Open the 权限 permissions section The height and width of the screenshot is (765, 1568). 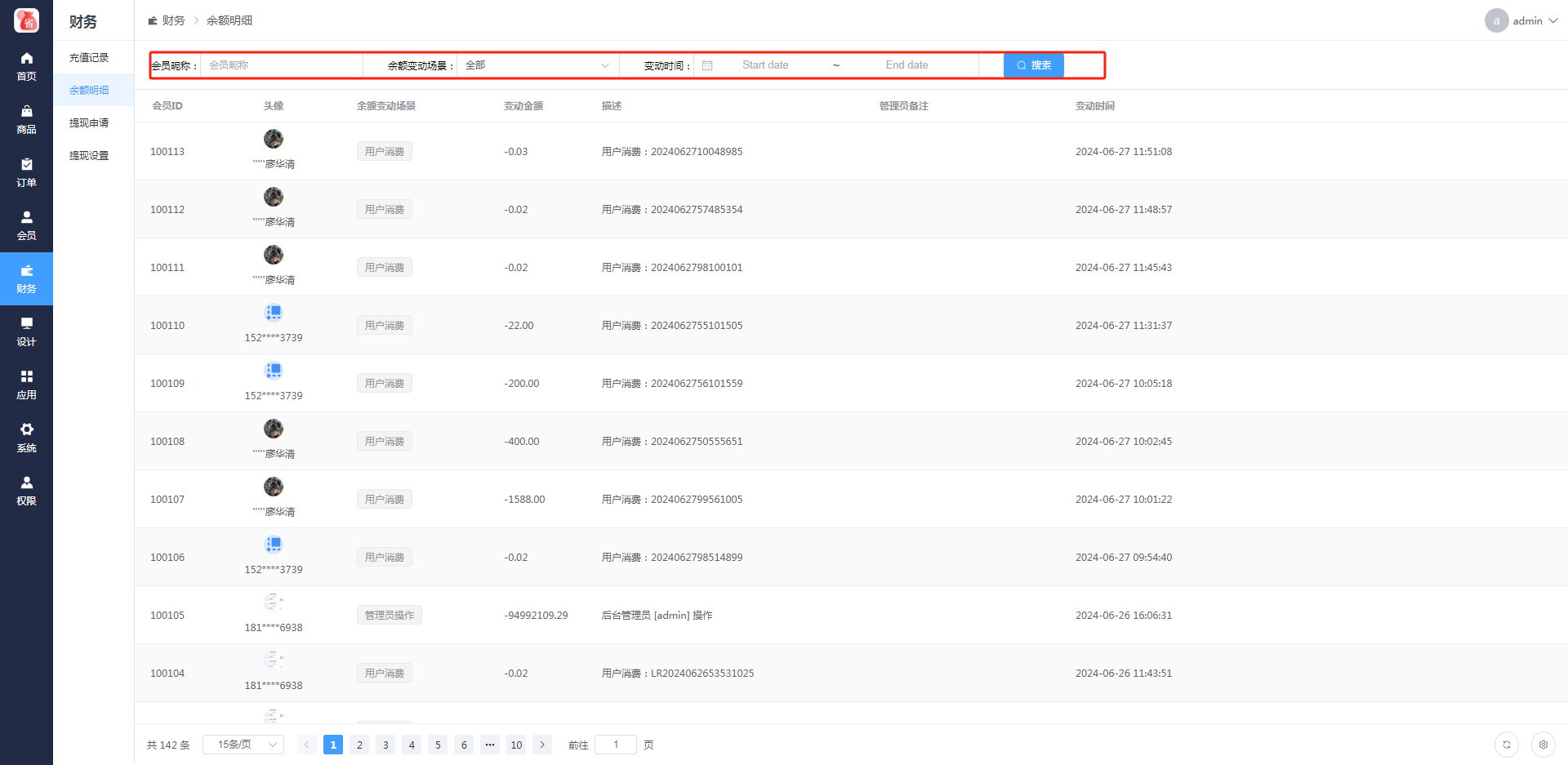click(26, 491)
